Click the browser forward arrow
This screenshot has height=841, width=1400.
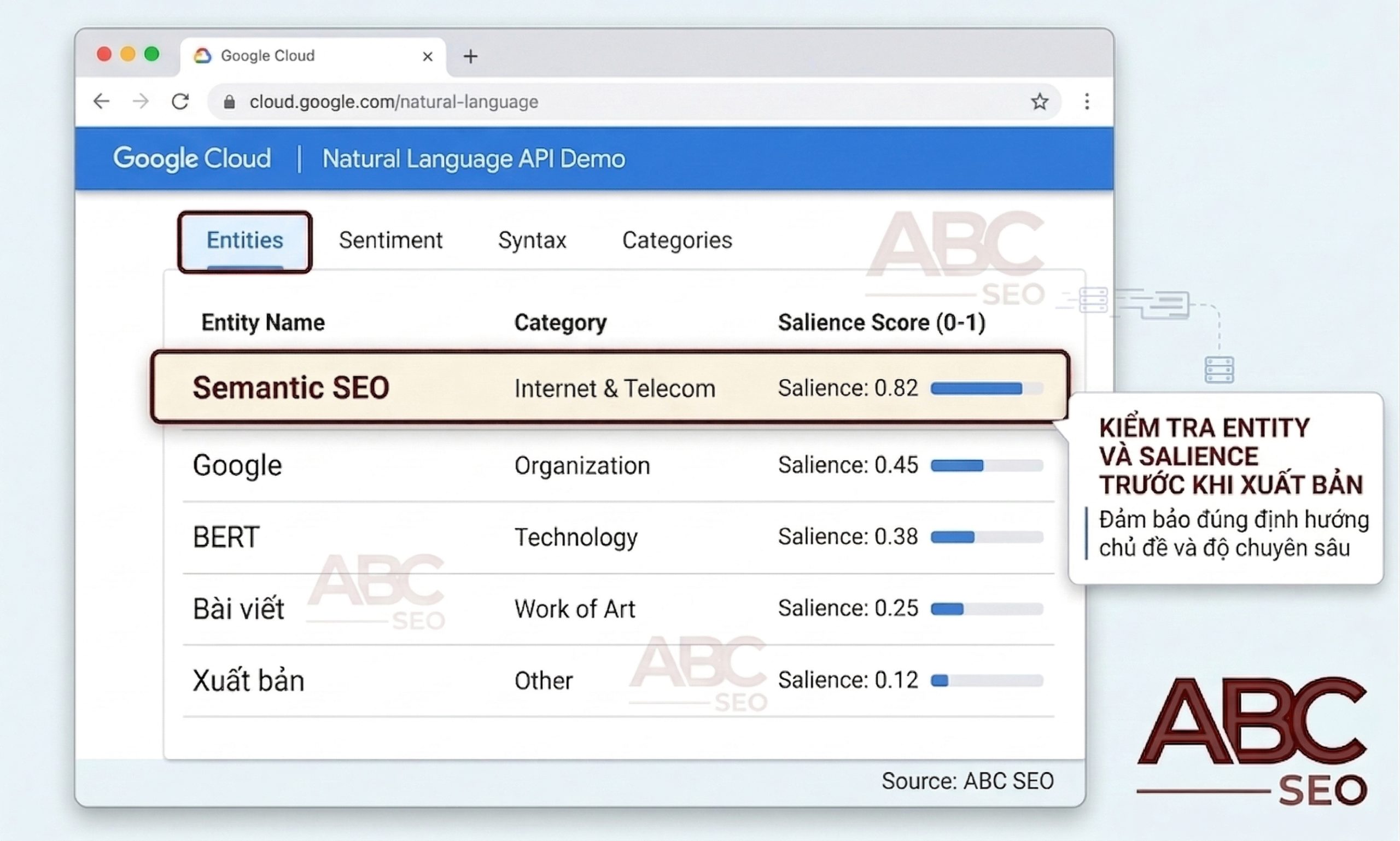[x=141, y=102]
